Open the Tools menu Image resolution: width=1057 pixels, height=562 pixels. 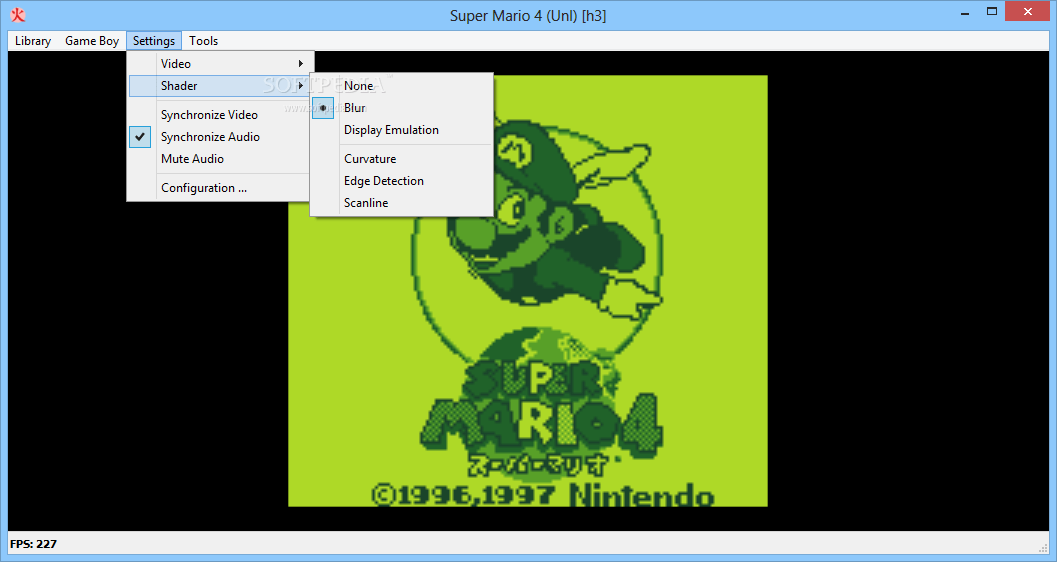[204, 40]
